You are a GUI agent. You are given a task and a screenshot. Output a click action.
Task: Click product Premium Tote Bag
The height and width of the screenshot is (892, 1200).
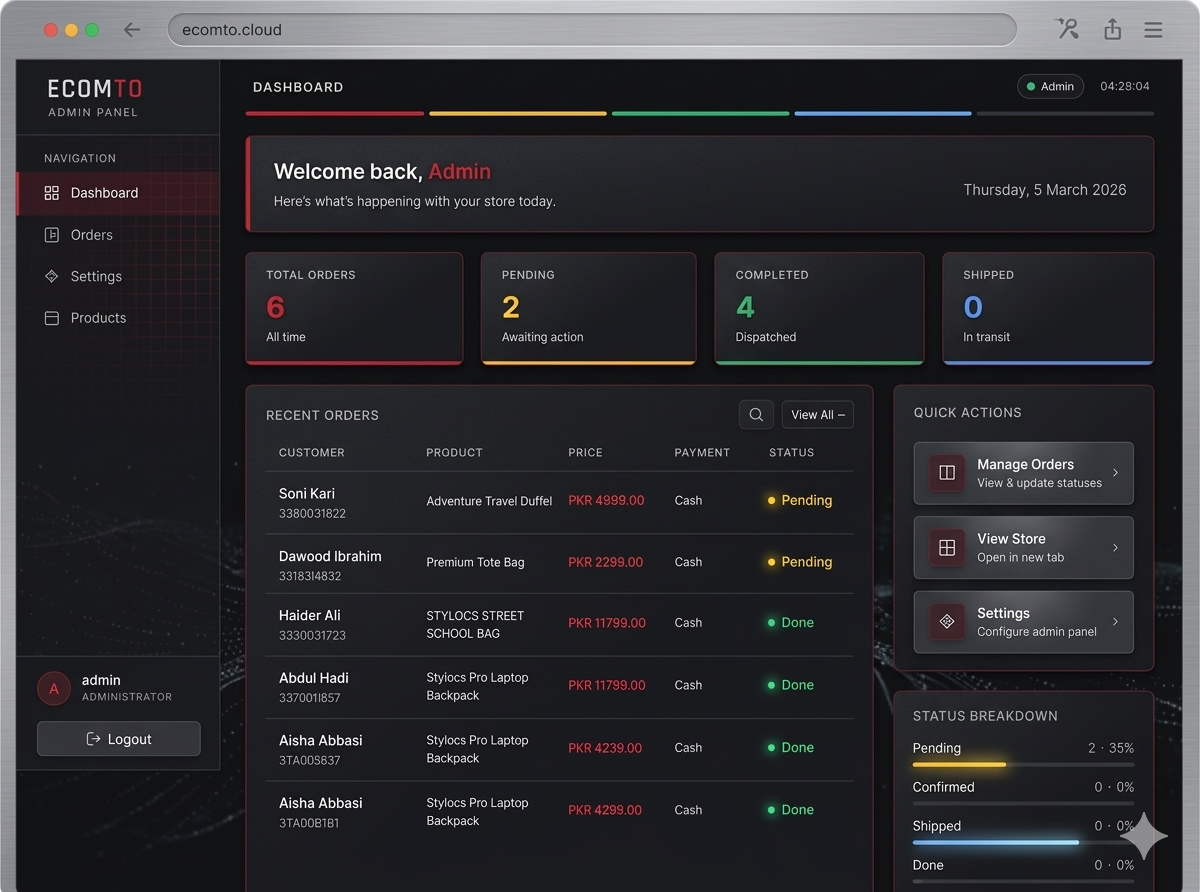(x=475, y=562)
